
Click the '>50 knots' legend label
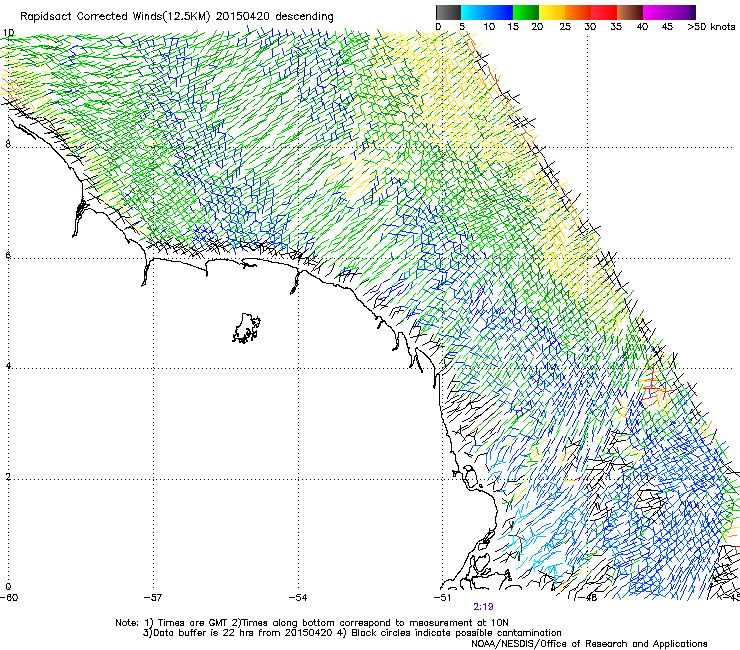pos(711,27)
